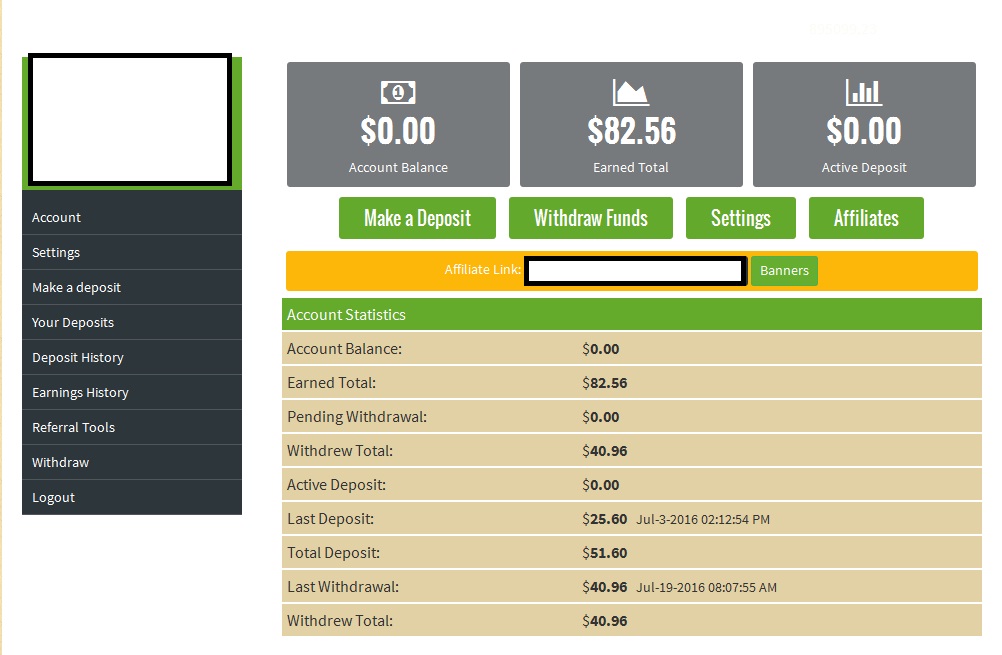Open Account in the sidebar menu
This screenshot has height=655, width=1002.
(57, 218)
